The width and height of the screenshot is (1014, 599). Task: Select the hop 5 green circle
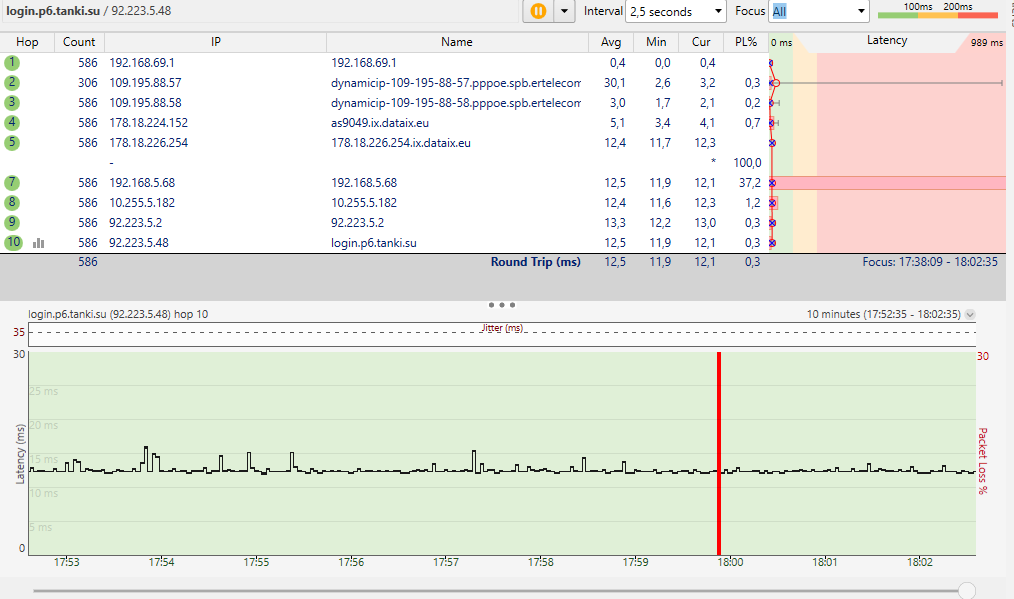click(12, 142)
